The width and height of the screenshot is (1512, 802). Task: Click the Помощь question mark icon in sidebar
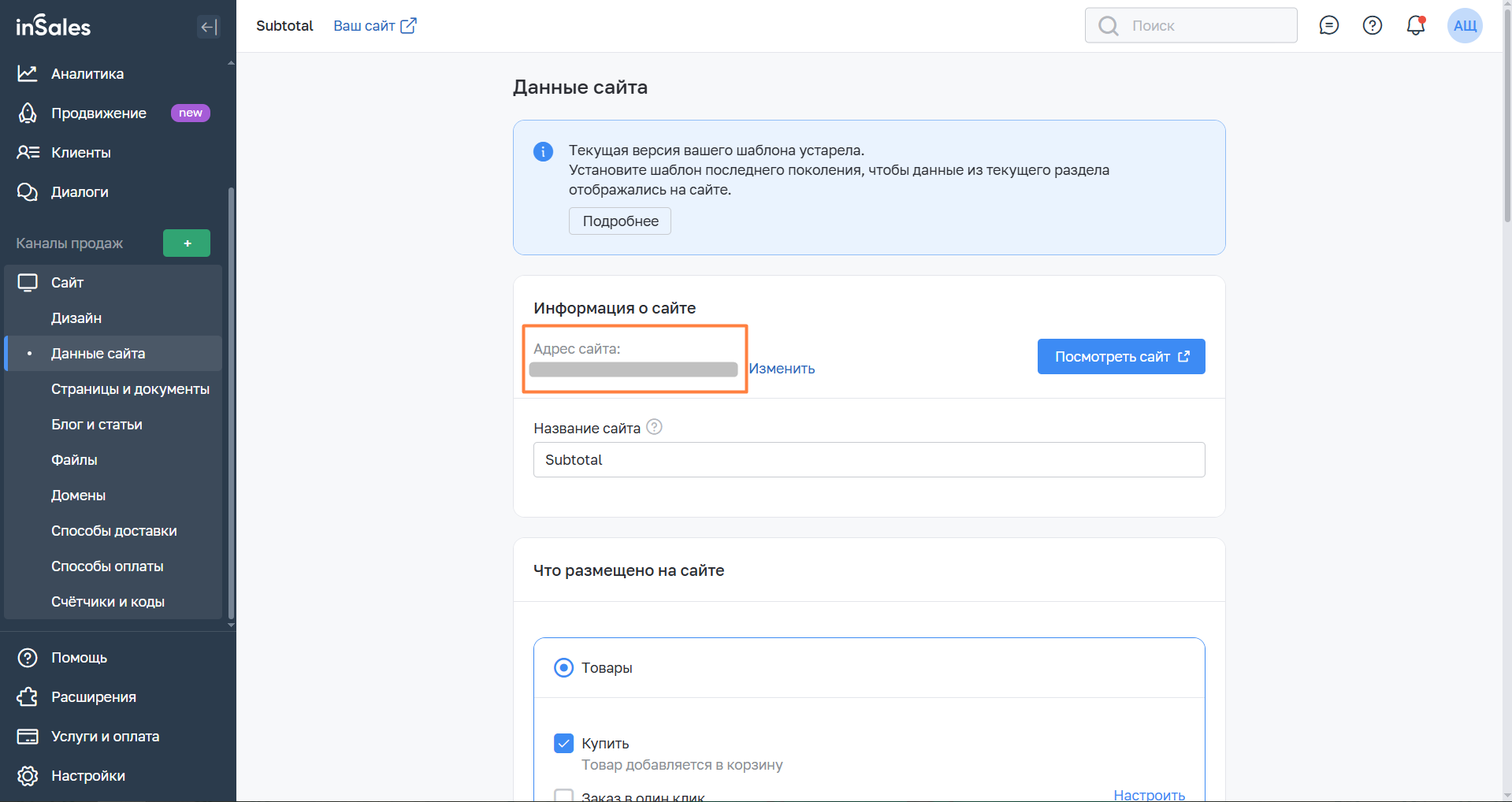28,658
